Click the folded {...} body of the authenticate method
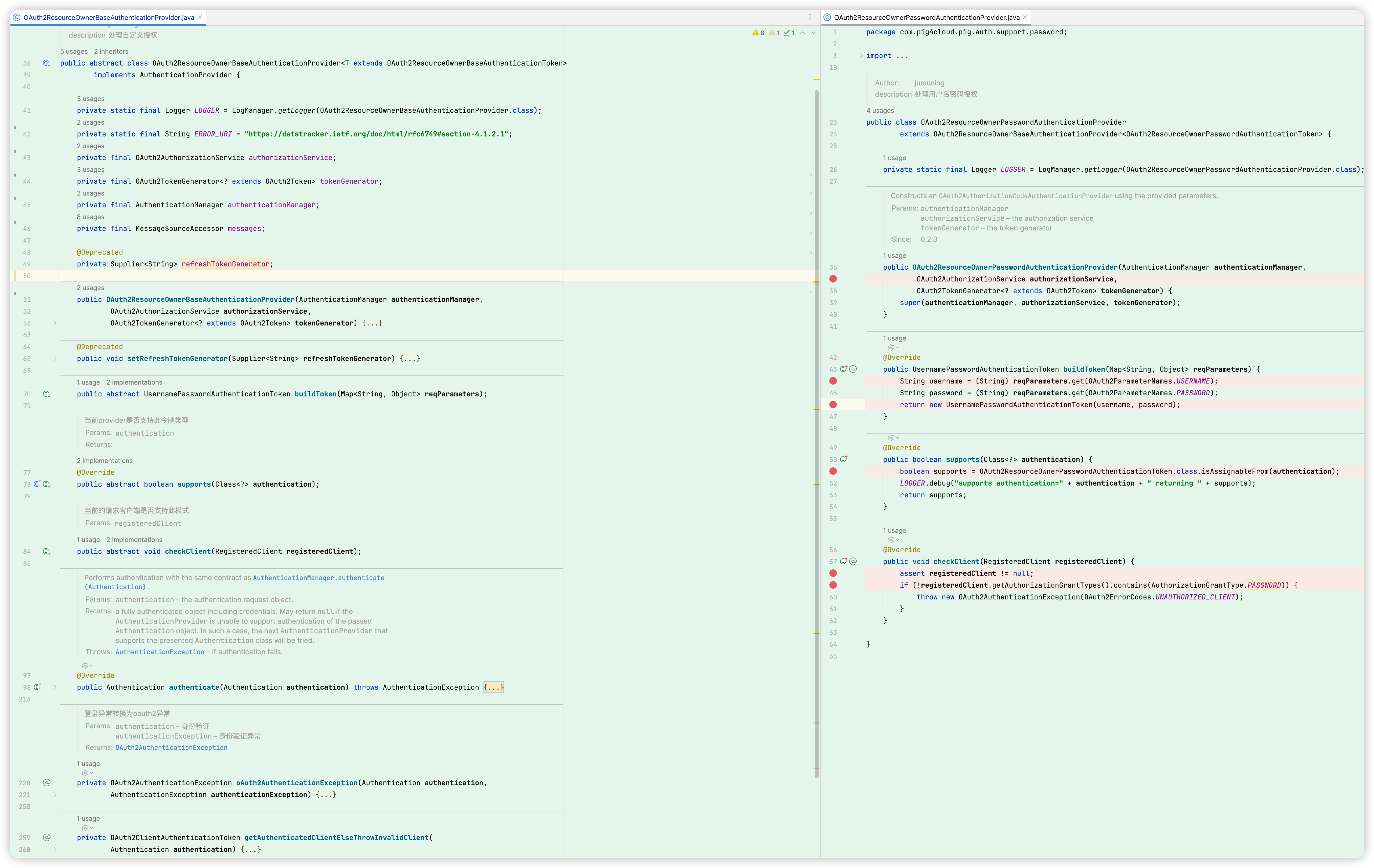Image resolution: width=1374 pixels, height=868 pixels. point(494,687)
